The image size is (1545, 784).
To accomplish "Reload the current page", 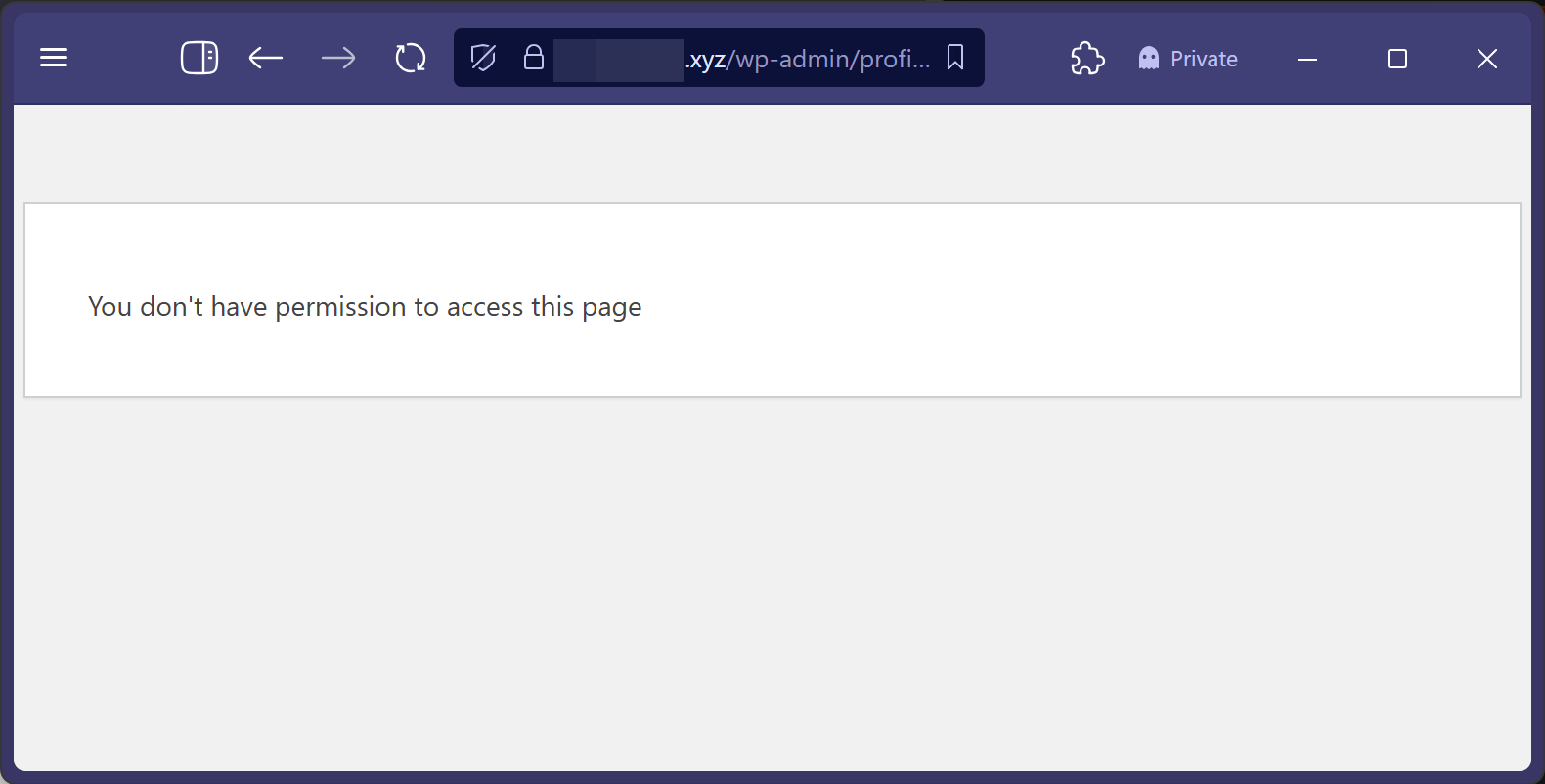I will click(411, 59).
